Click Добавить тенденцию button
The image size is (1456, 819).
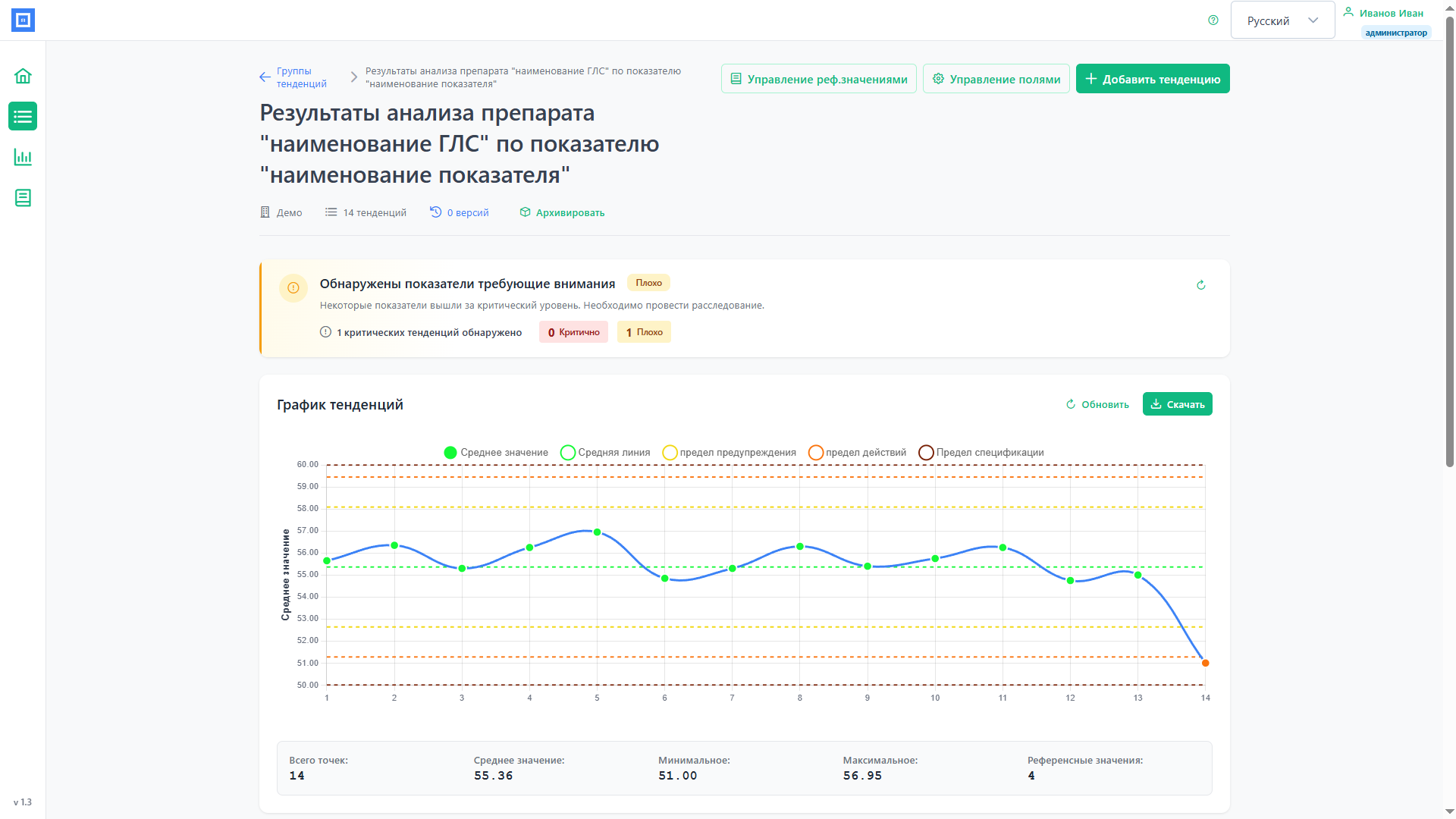[x=1153, y=79]
